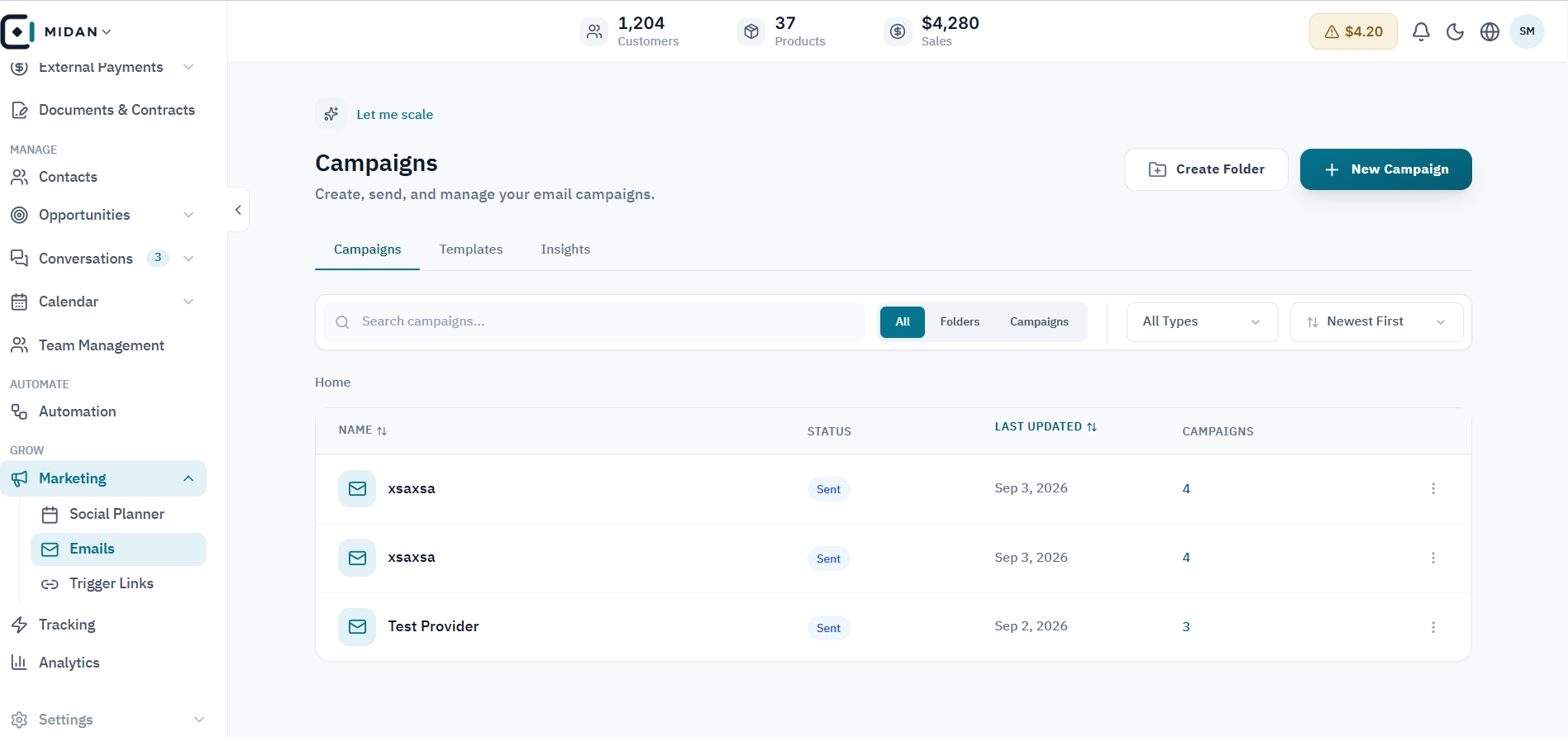Click the Search campaigns field
The width and height of the screenshot is (1568, 737).
(594, 322)
